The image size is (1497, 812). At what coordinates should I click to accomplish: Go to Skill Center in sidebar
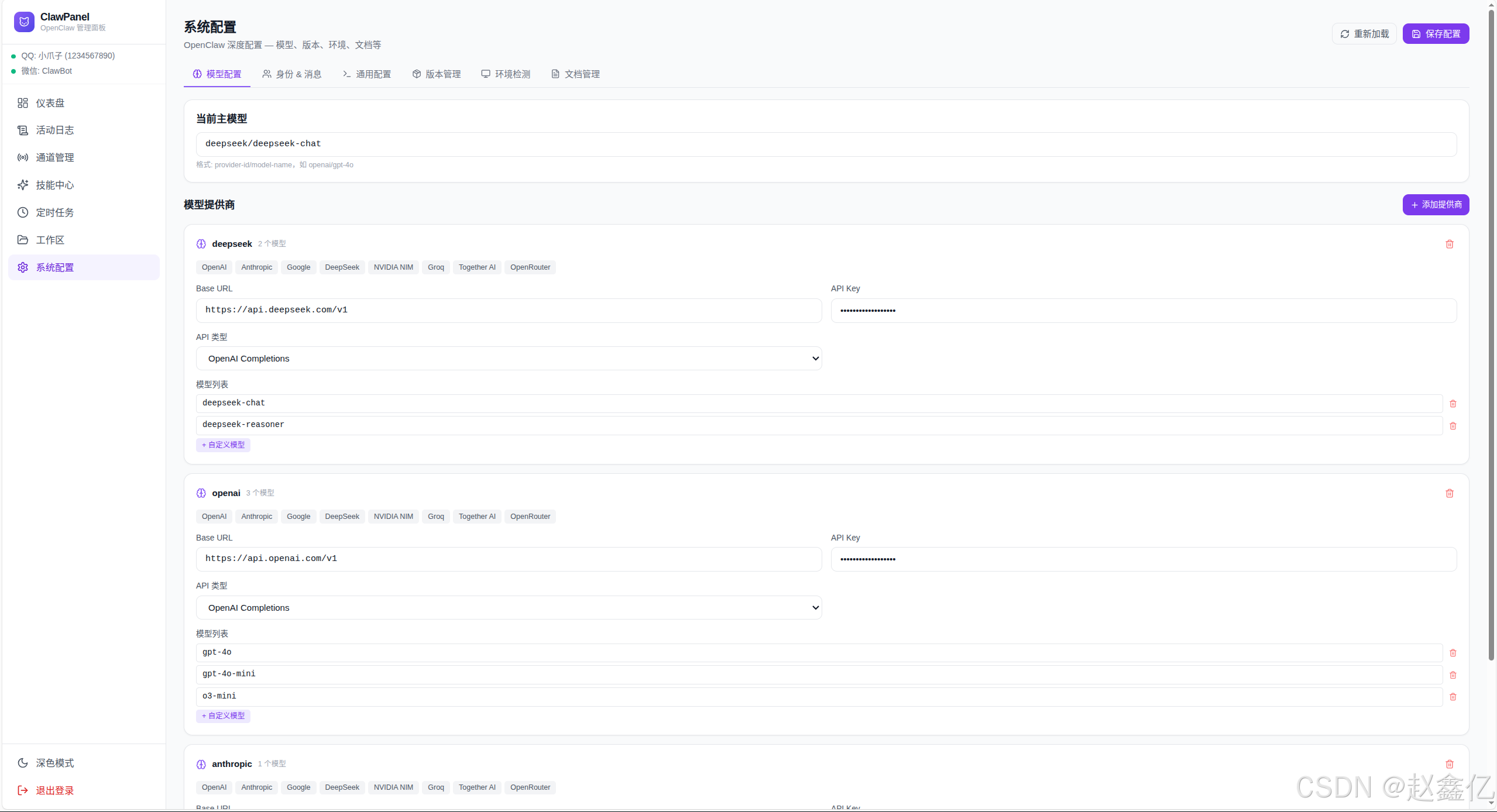point(54,185)
